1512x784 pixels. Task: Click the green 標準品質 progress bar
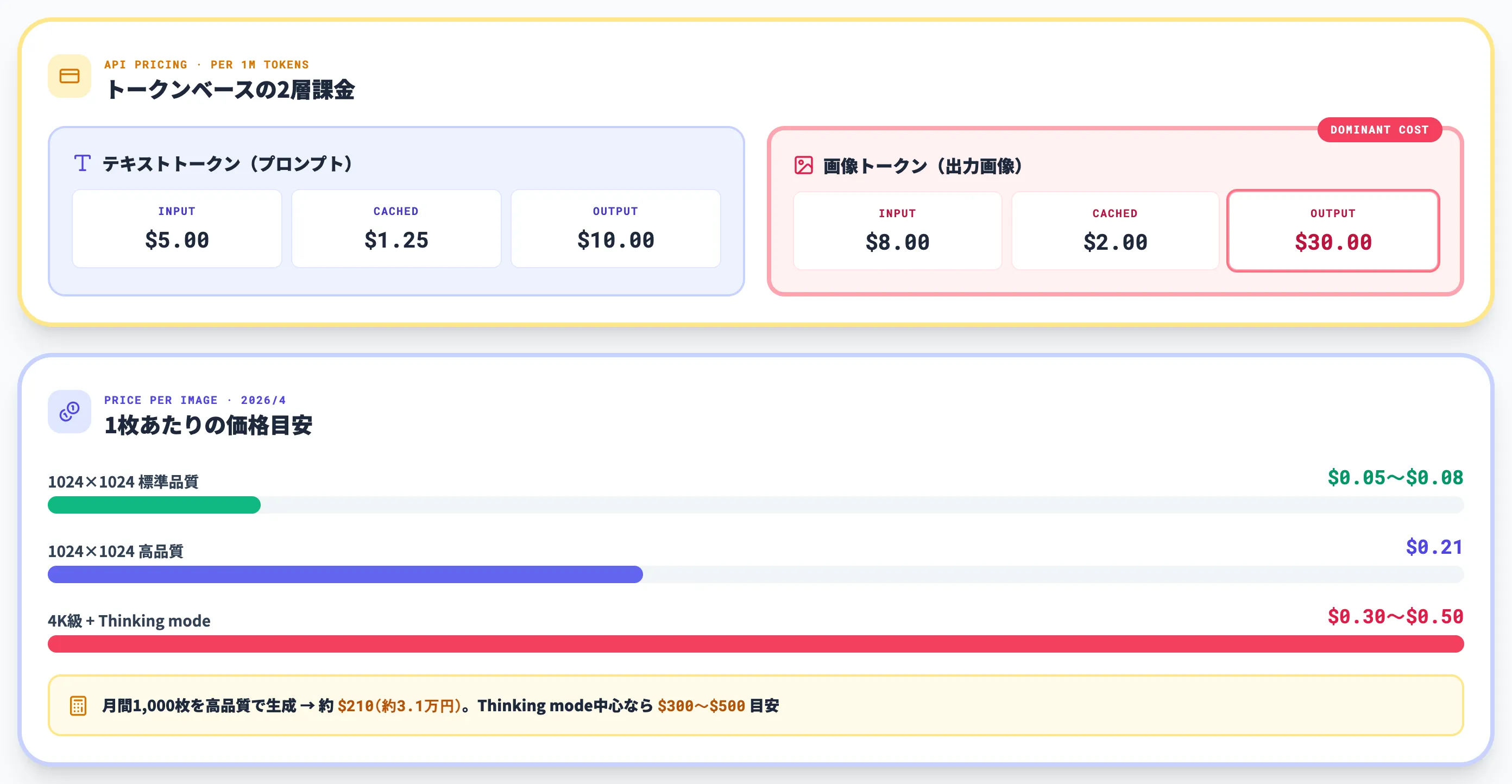coord(154,505)
